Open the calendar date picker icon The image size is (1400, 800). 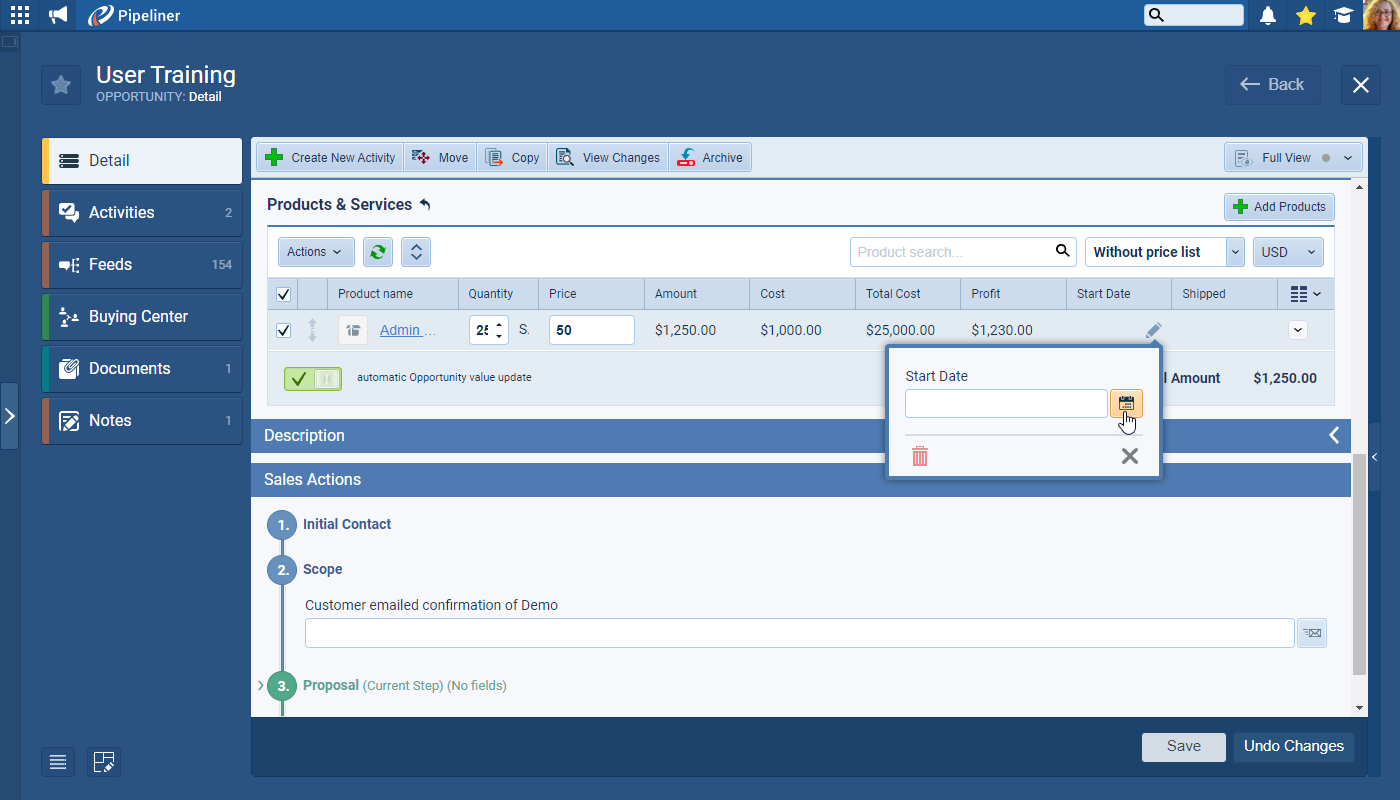(x=1126, y=404)
